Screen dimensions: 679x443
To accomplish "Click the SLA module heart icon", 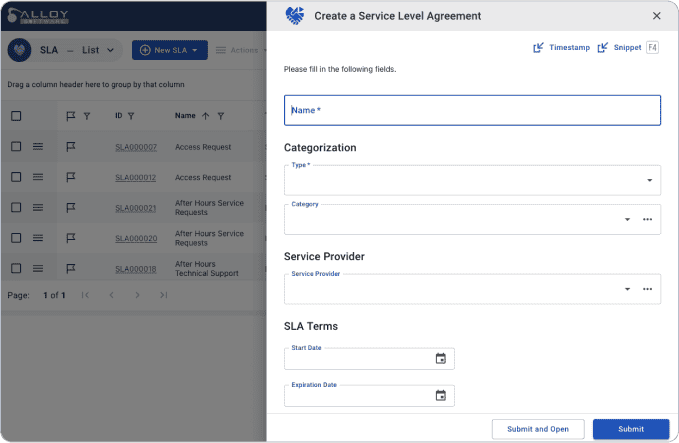I will pyautogui.click(x=19, y=50).
